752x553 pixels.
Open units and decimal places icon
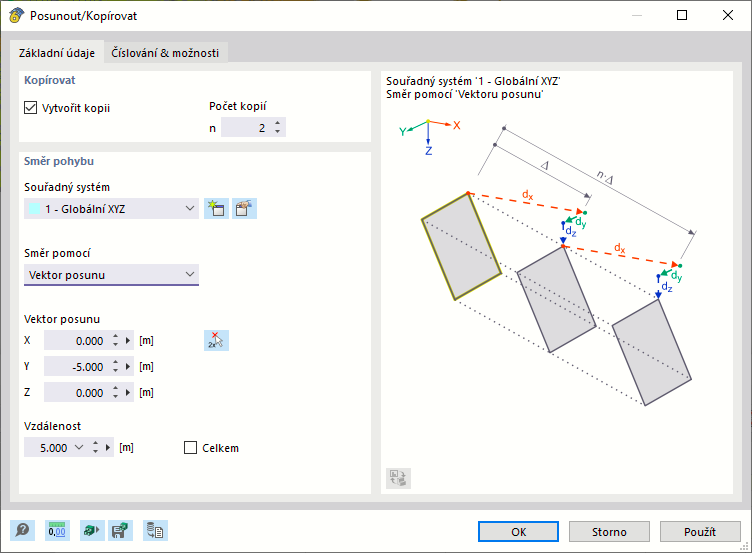point(57,530)
